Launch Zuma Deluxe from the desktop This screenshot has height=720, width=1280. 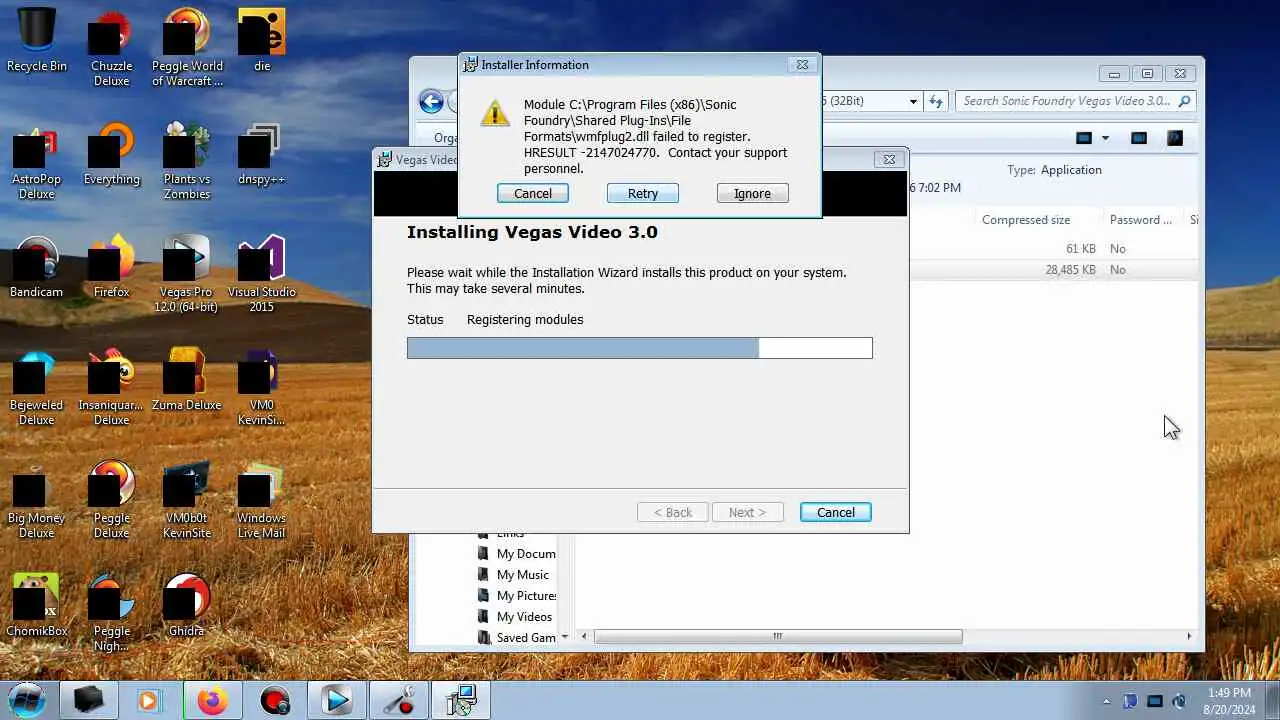click(187, 380)
